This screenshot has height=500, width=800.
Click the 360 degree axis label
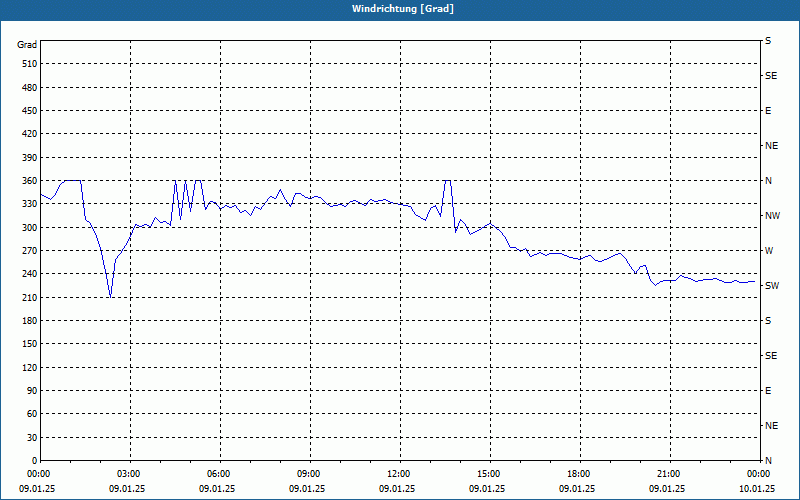pyautogui.click(x=31, y=181)
